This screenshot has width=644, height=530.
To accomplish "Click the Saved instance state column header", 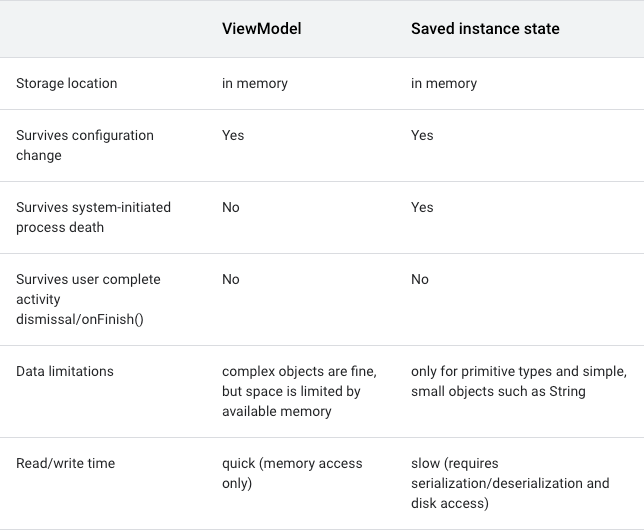I will [x=485, y=29].
